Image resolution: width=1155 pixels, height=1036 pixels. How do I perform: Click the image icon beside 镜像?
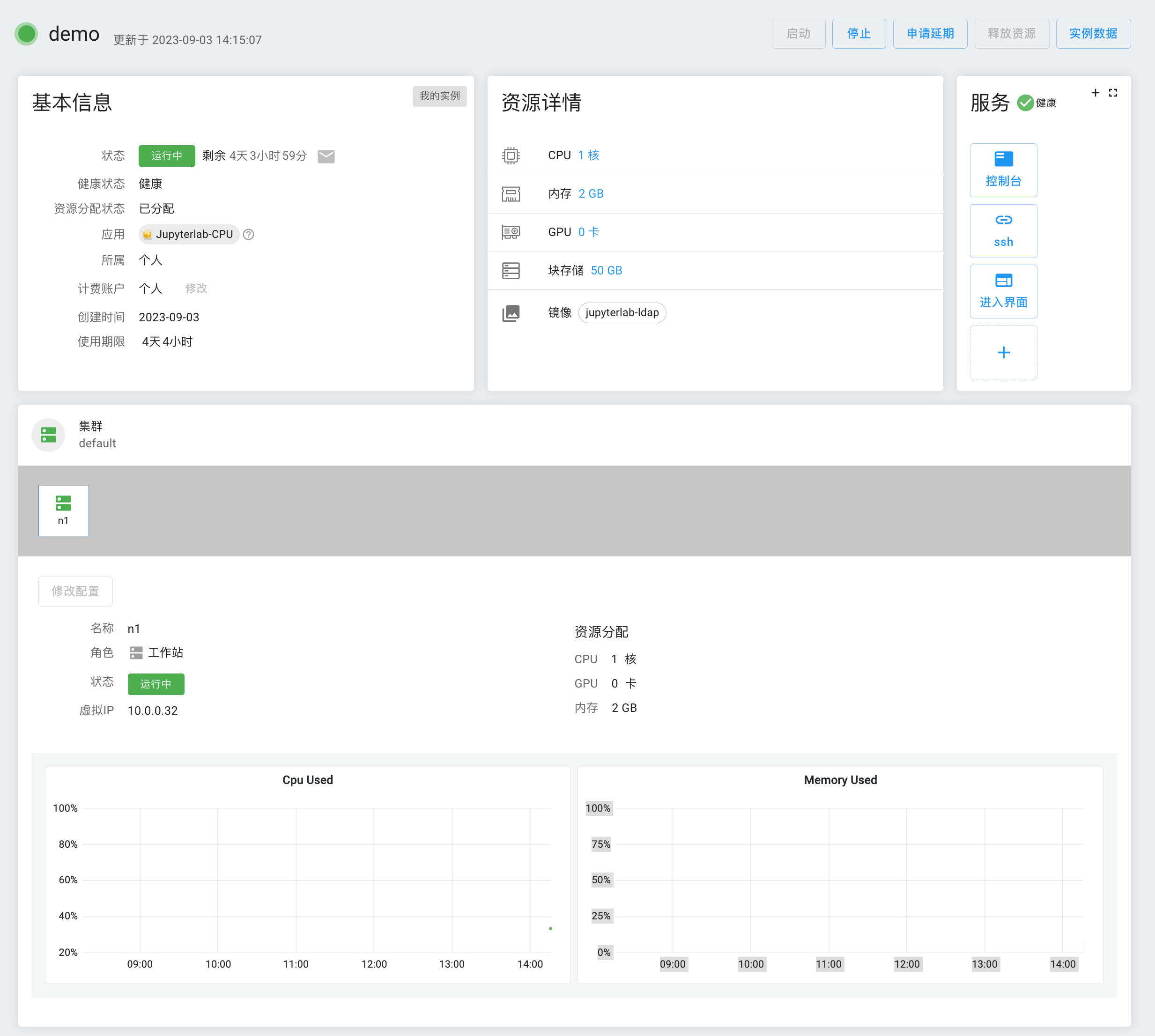click(511, 313)
